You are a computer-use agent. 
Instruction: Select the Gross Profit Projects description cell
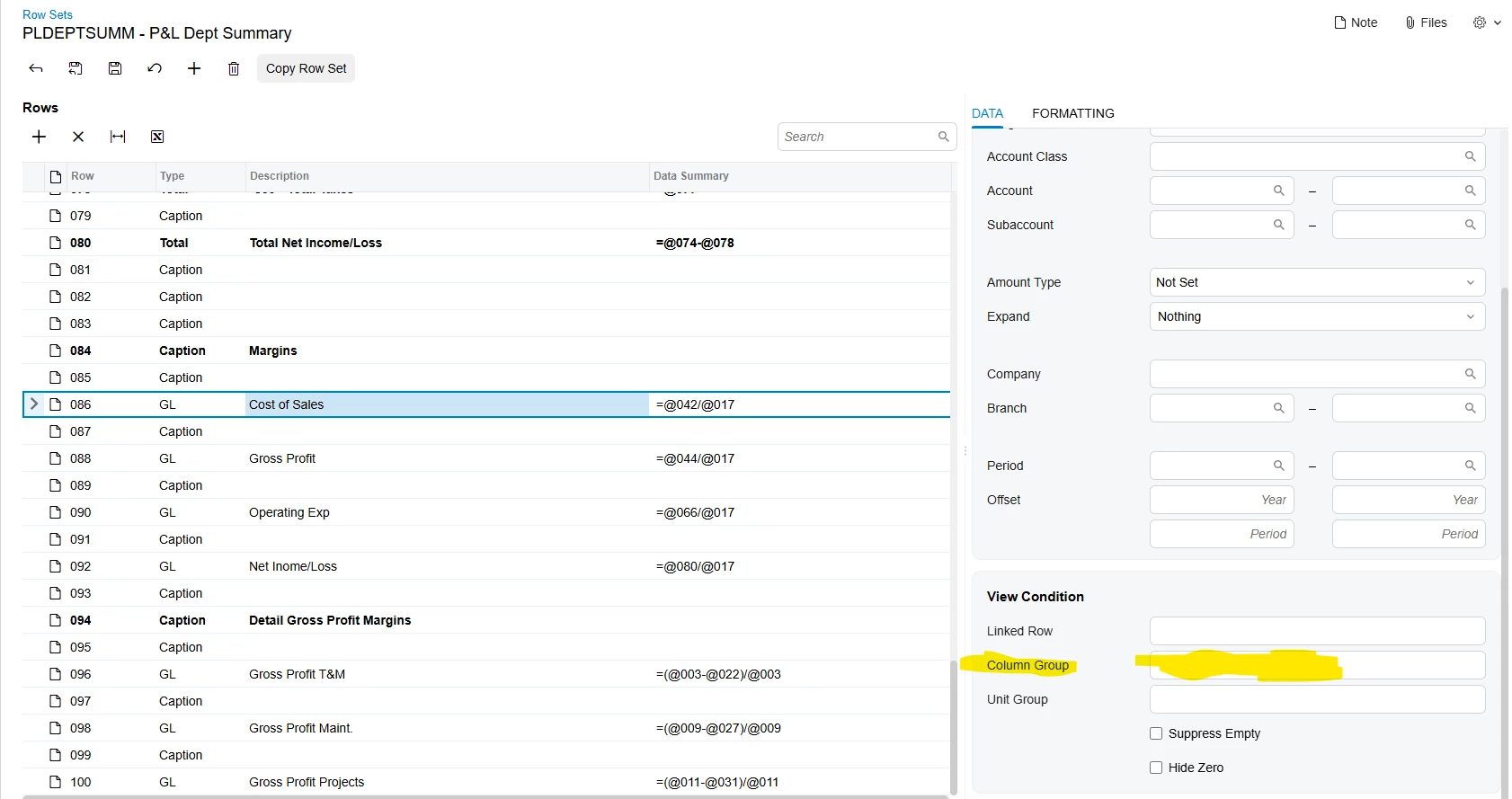point(447,782)
